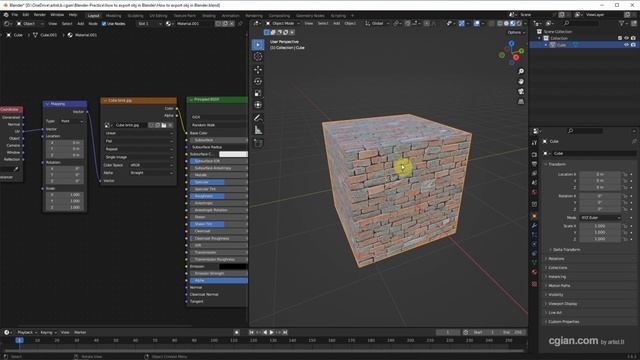The height and width of the screenshot is (360, 640).
Task: Open the Render properties tab
Action: coord(534,155)
